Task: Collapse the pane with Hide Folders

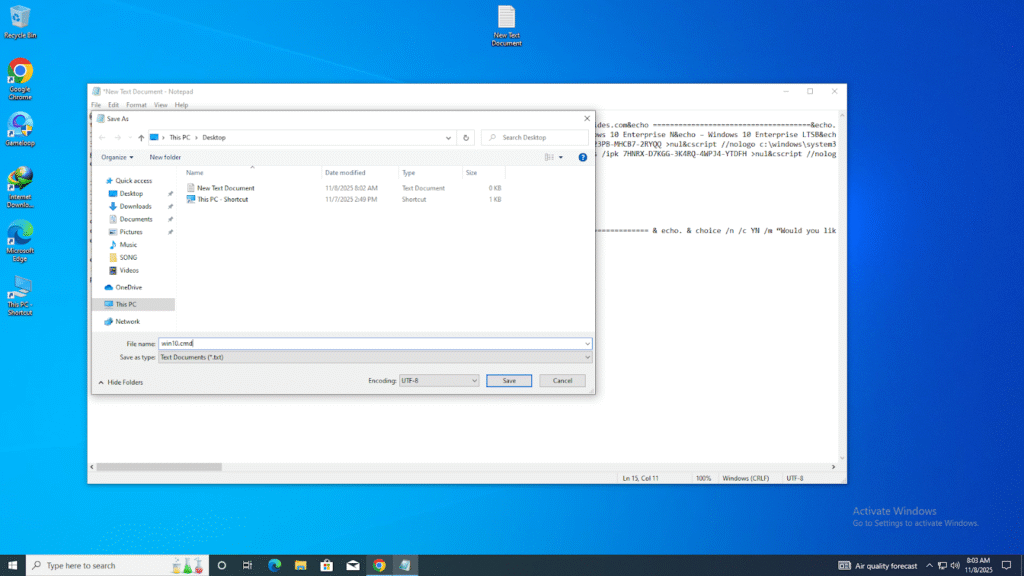Action: [120, 382]
